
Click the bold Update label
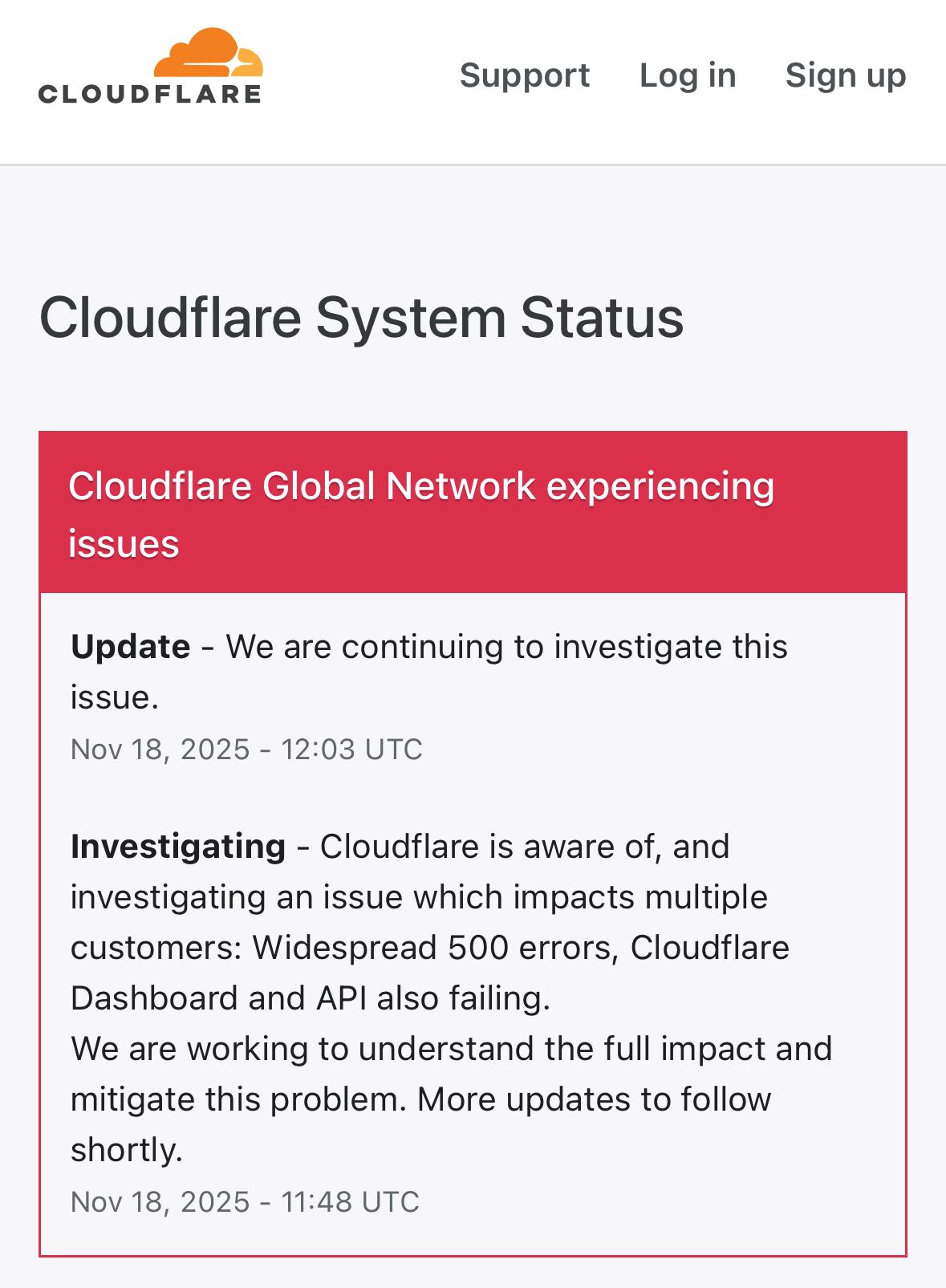click(131, 647)
